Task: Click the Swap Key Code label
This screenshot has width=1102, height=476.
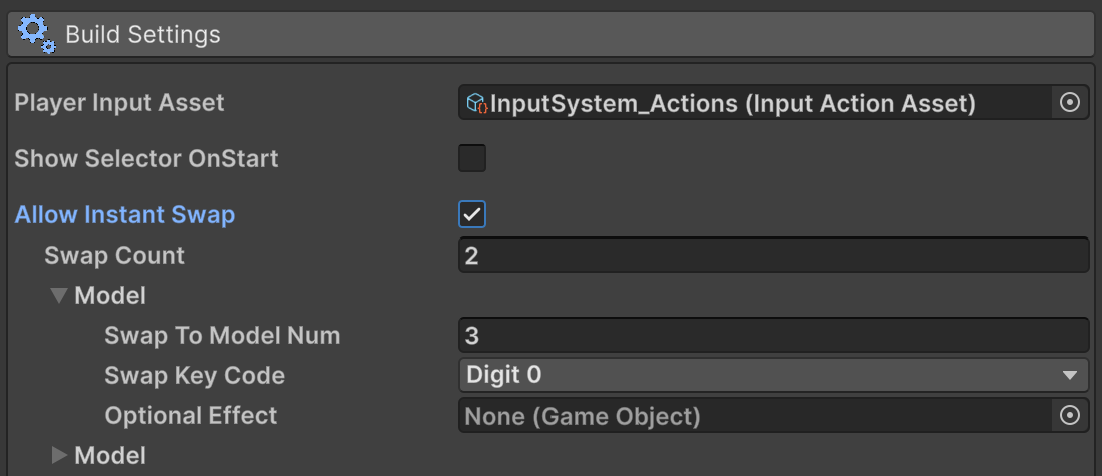Action: [194, 375]
